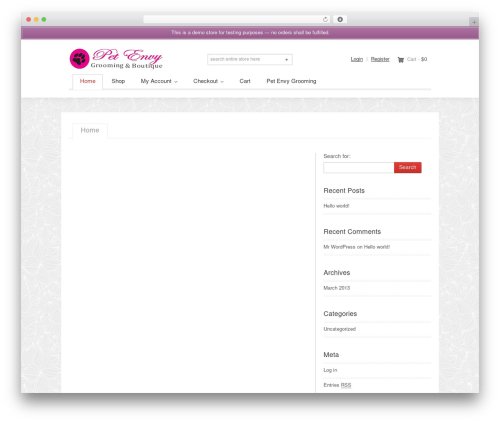Click the red close window button

pyautogui.click(x=29, y=19)
